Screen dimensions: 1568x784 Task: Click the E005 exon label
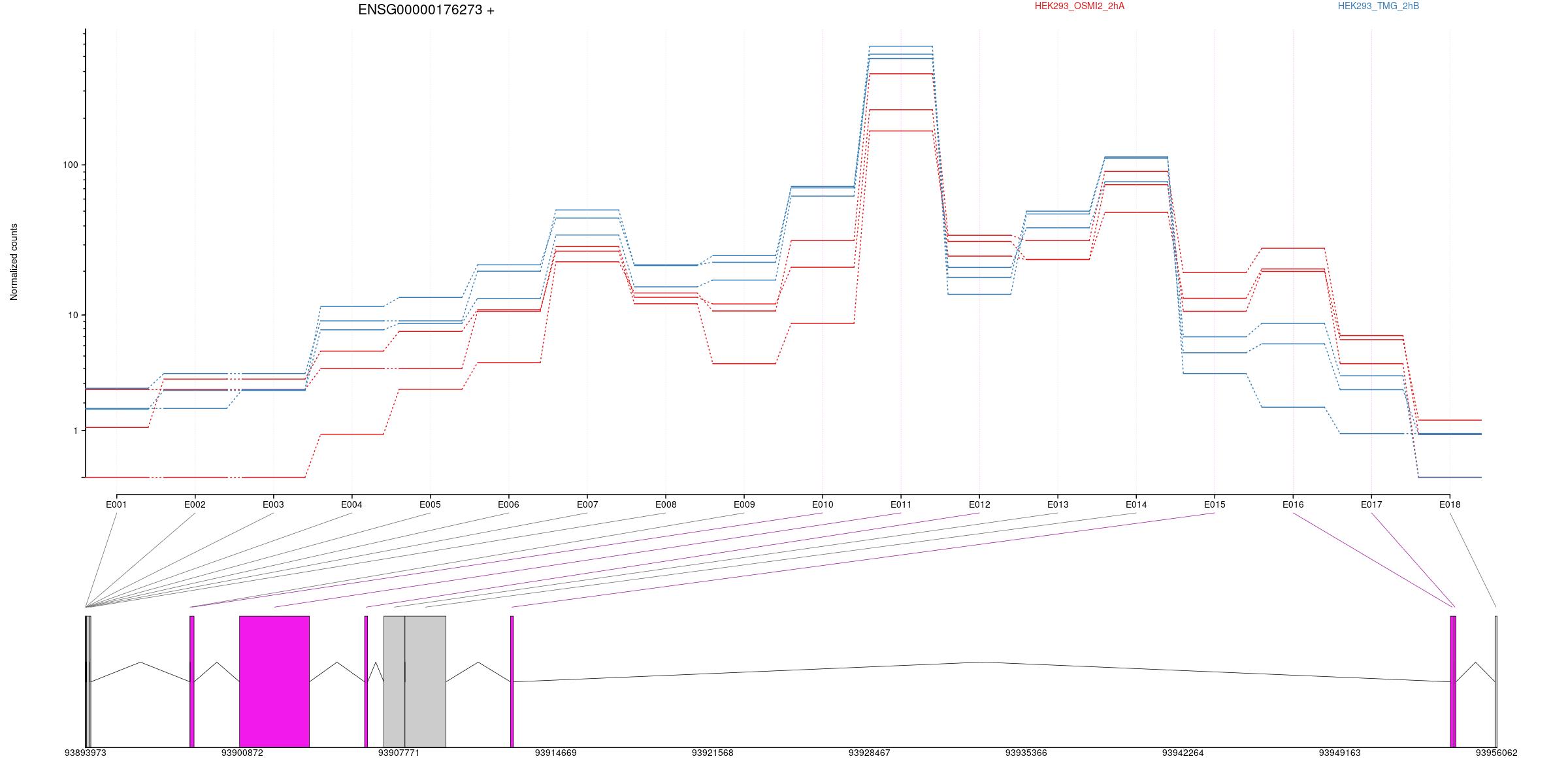coord(430,504)
